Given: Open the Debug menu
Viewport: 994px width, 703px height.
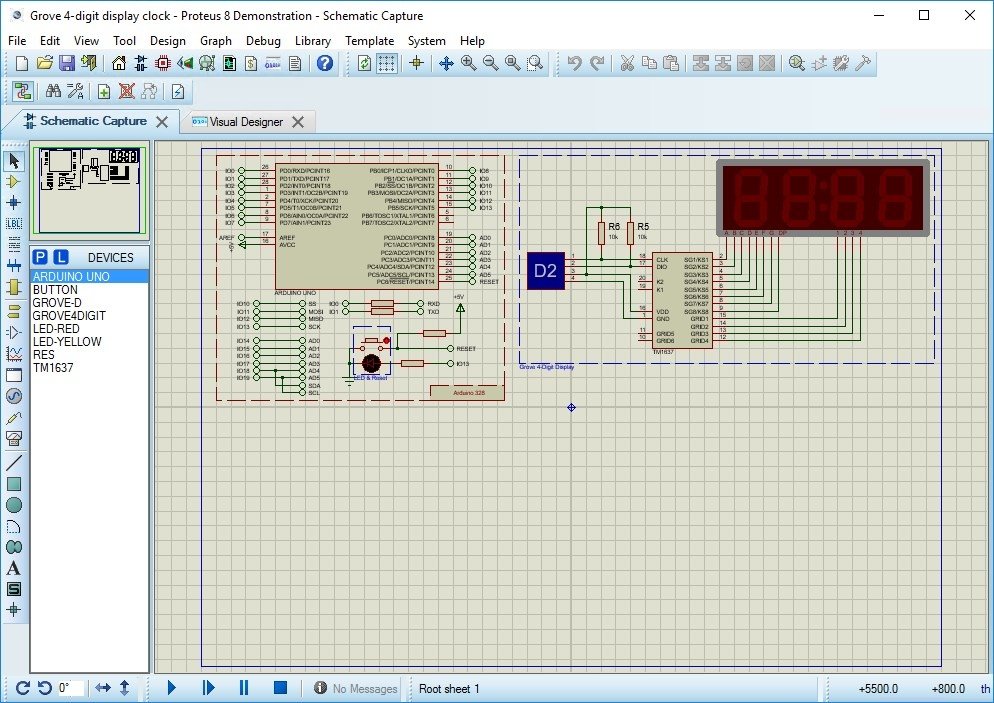Looking at the screenshot, I should [263, 41].
